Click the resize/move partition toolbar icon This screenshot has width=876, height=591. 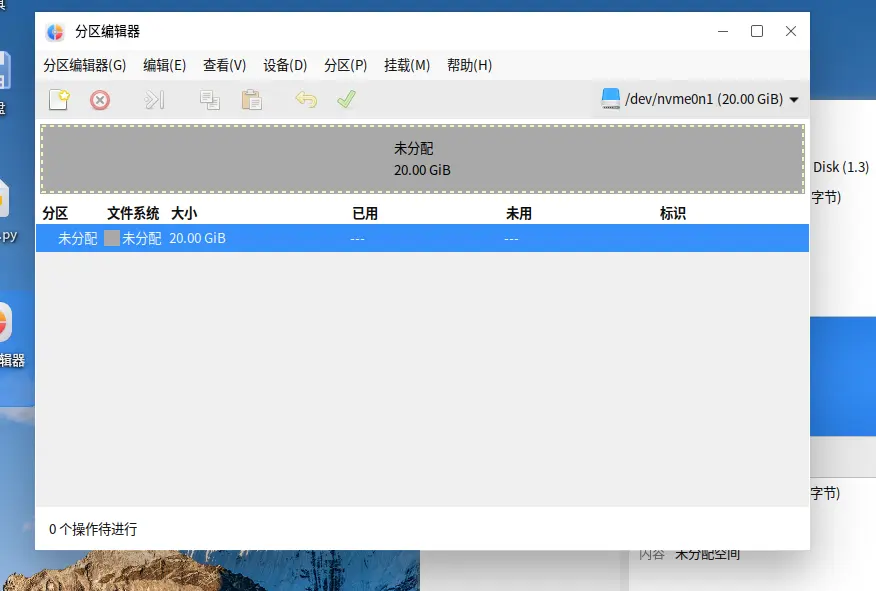click(154, 100)
